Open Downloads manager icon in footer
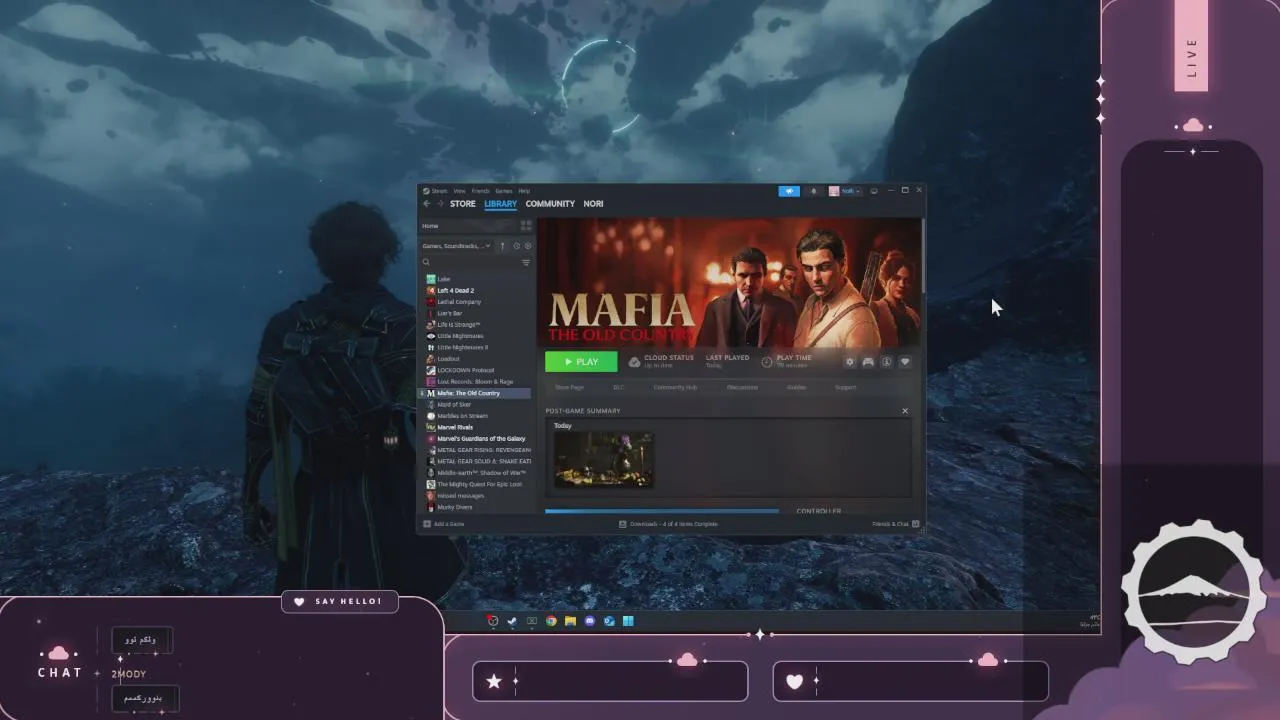The width and height of the screenshot is (1280, 720). tap(623, 524)
